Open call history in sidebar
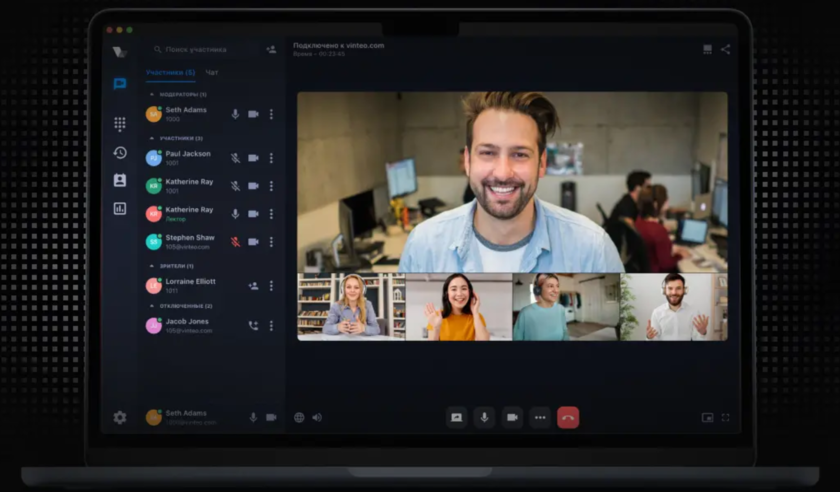 pyautogui.click(x=120, y=153)
